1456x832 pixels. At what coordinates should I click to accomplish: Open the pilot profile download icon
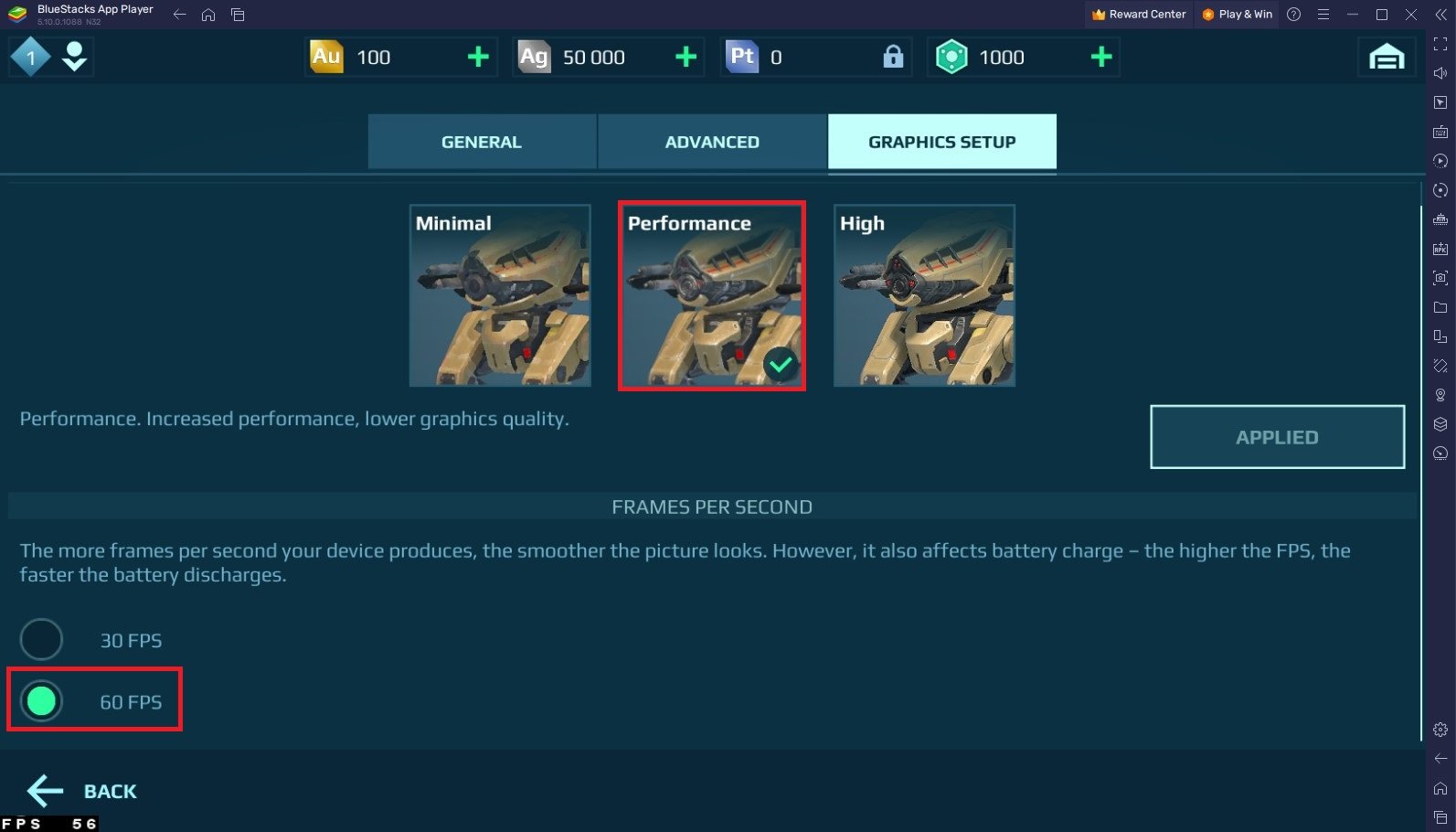pyautogui.click(x=75, y=57)
